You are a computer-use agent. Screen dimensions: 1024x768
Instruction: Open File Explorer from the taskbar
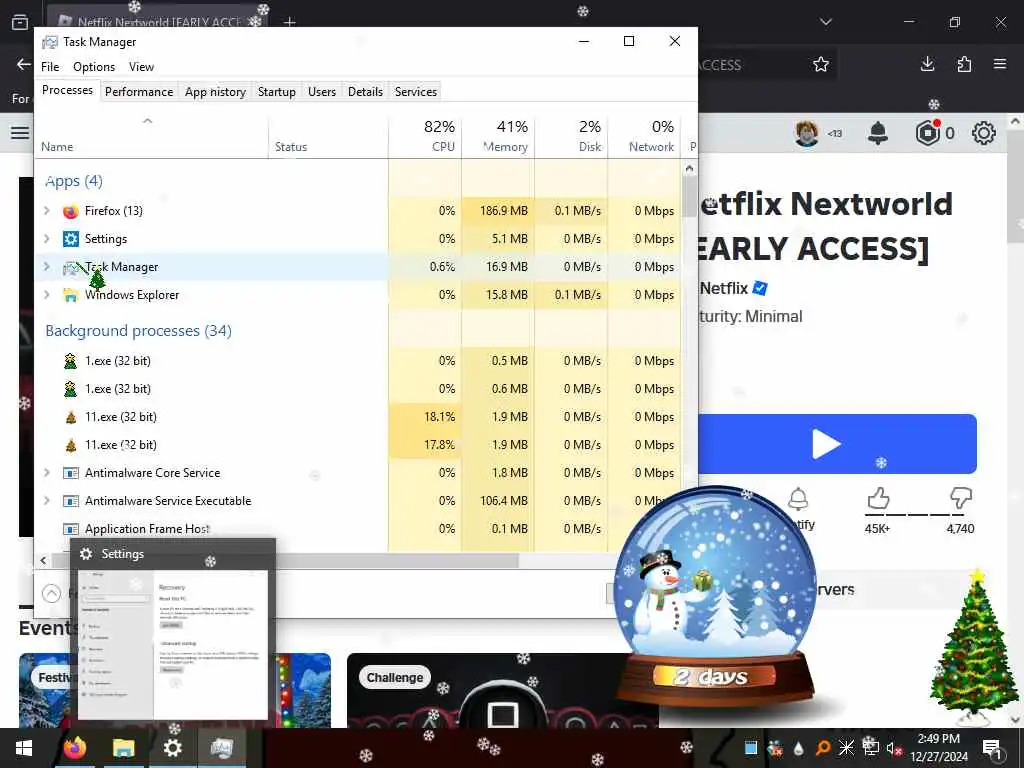pyautogui.click(x=123, y=748)
